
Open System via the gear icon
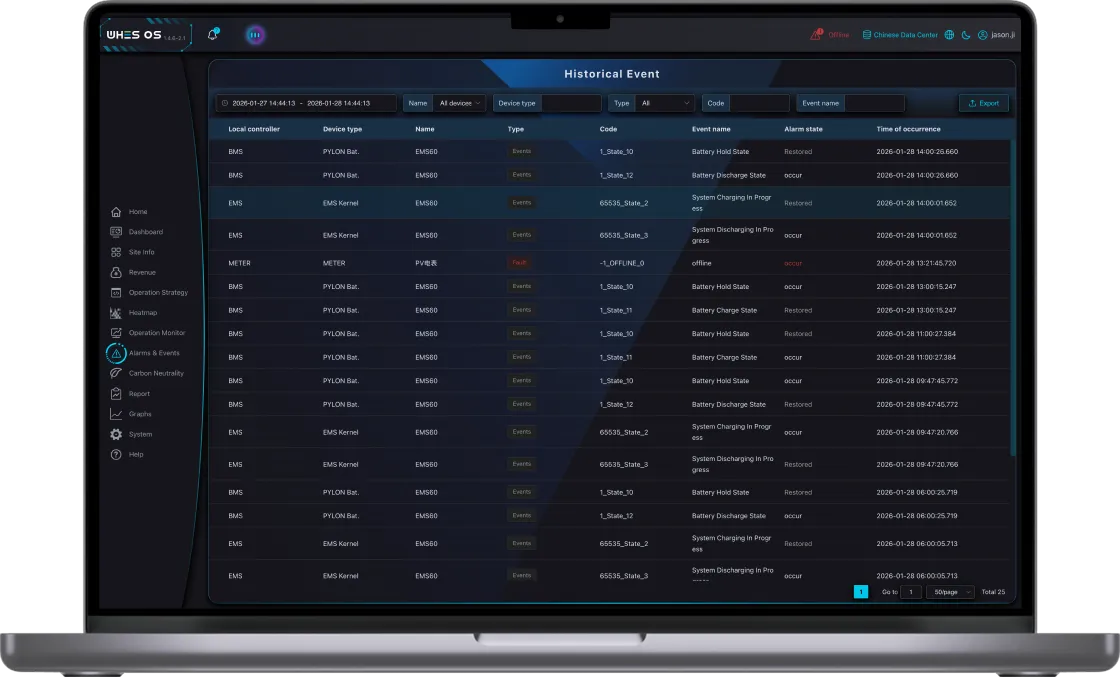pyautogui.click(x=116, y=434)
